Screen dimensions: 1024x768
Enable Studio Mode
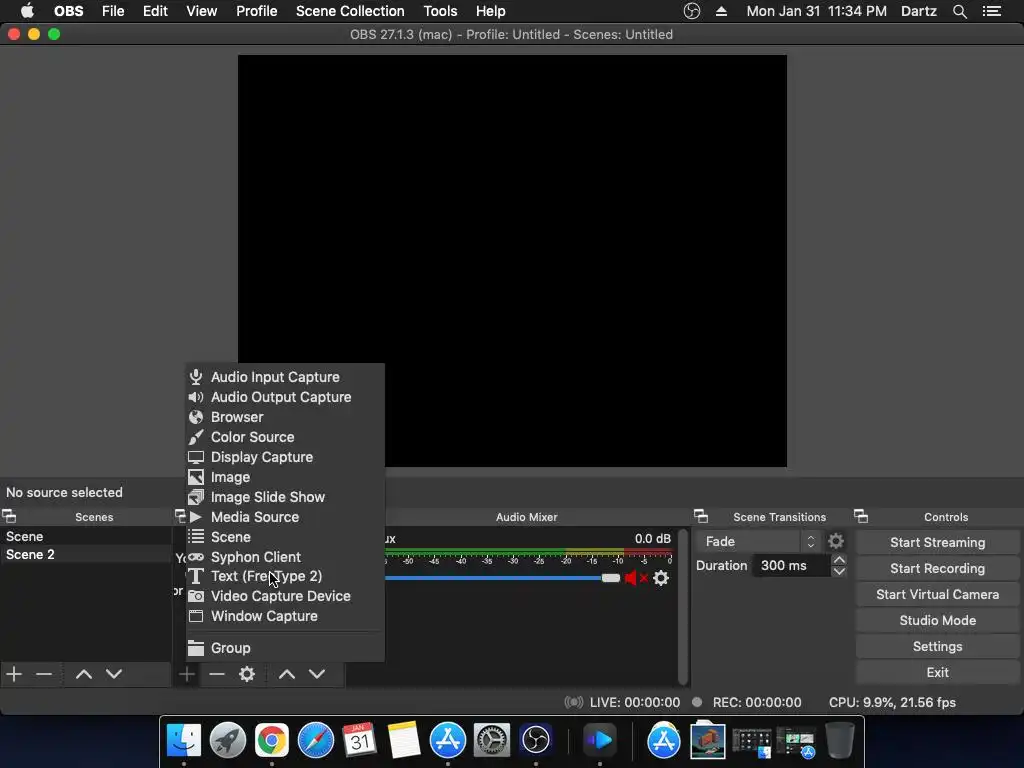coord(937,621)
